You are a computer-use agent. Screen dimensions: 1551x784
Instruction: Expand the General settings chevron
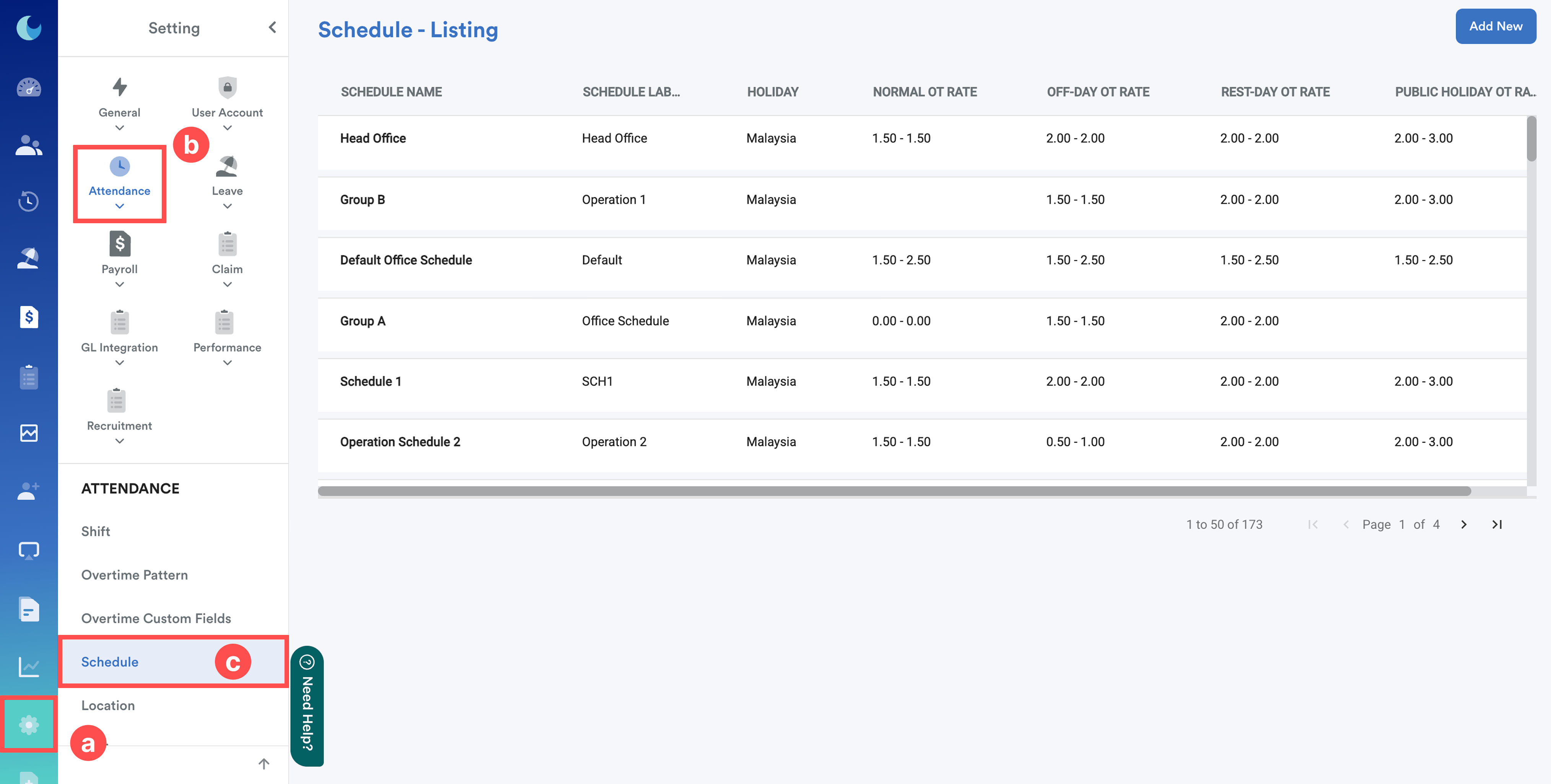point(119,128)
